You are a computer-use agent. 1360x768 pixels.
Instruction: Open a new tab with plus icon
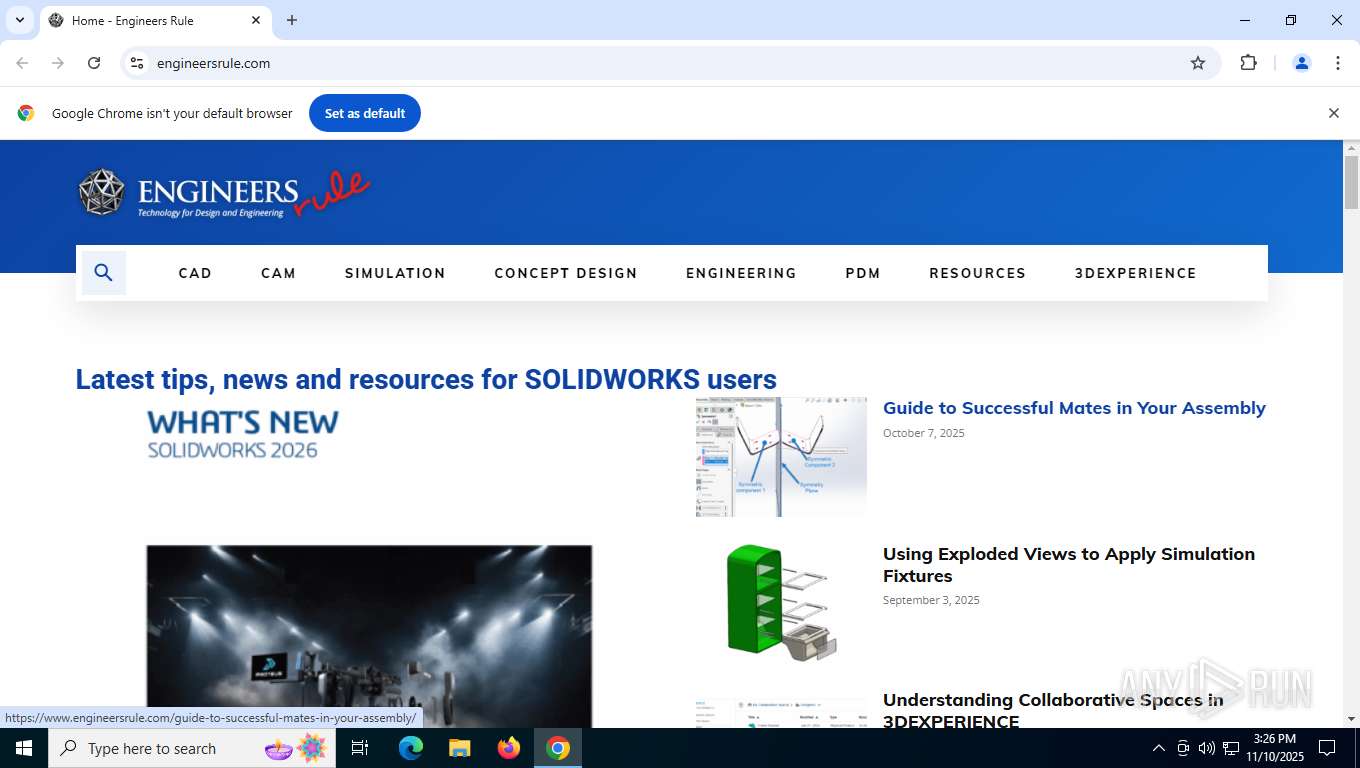tap(292, 20)
